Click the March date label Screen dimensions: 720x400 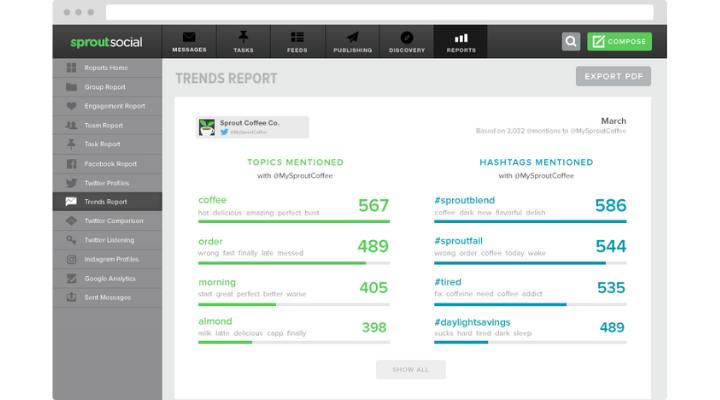613,121
